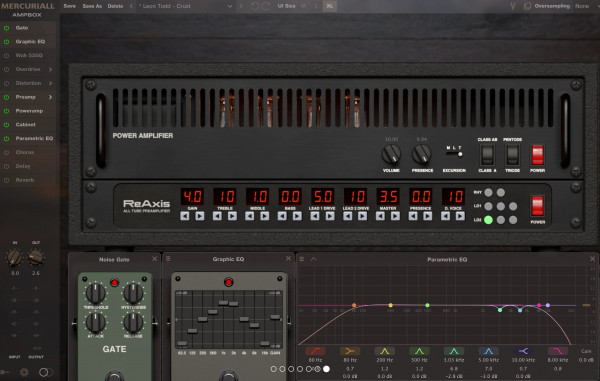Increase the ReAxis Gain value arrow
600x381 pixels.
200,216
